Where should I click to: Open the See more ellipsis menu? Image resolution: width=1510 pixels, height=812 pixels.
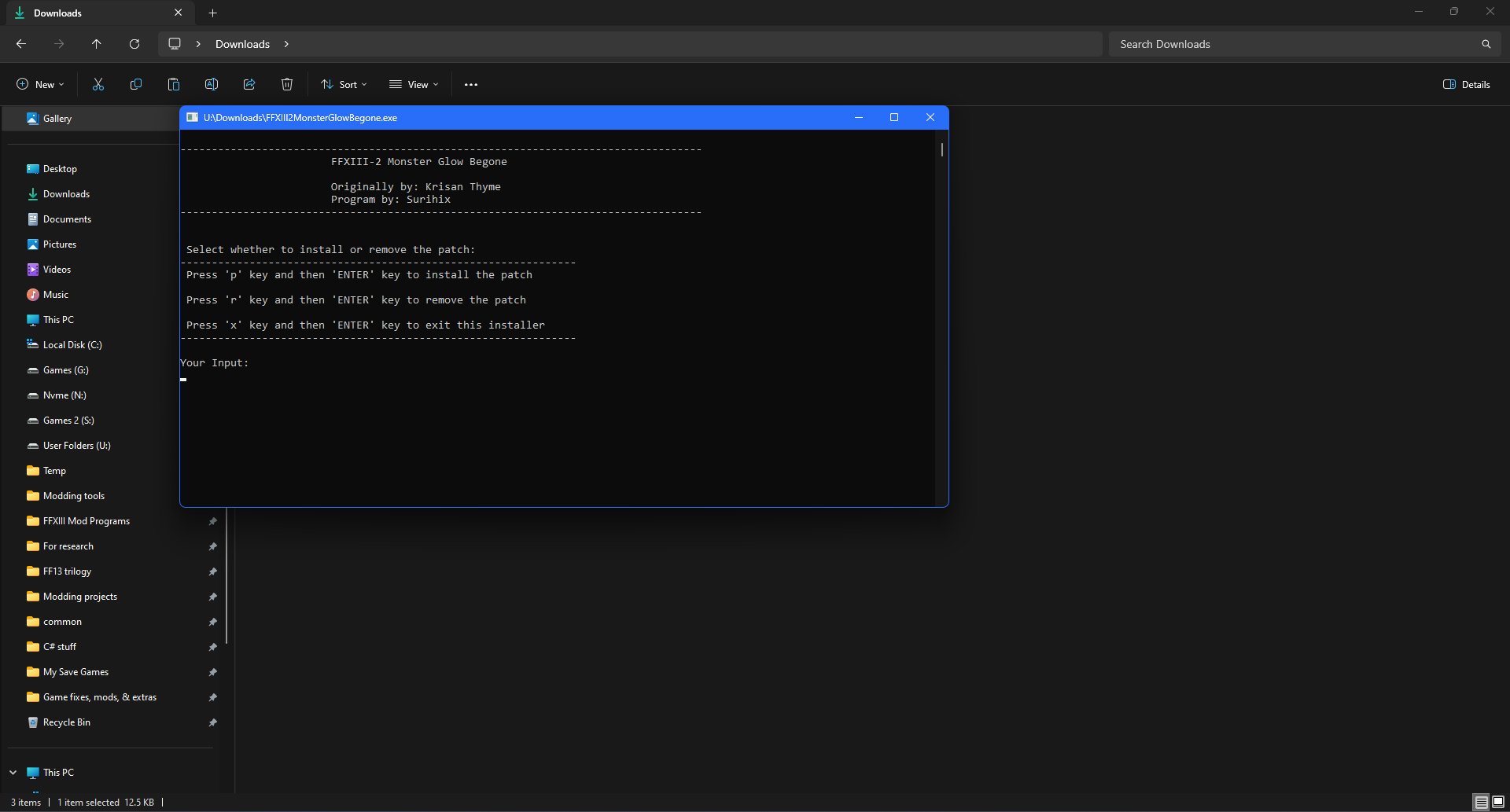pos(471,84)
